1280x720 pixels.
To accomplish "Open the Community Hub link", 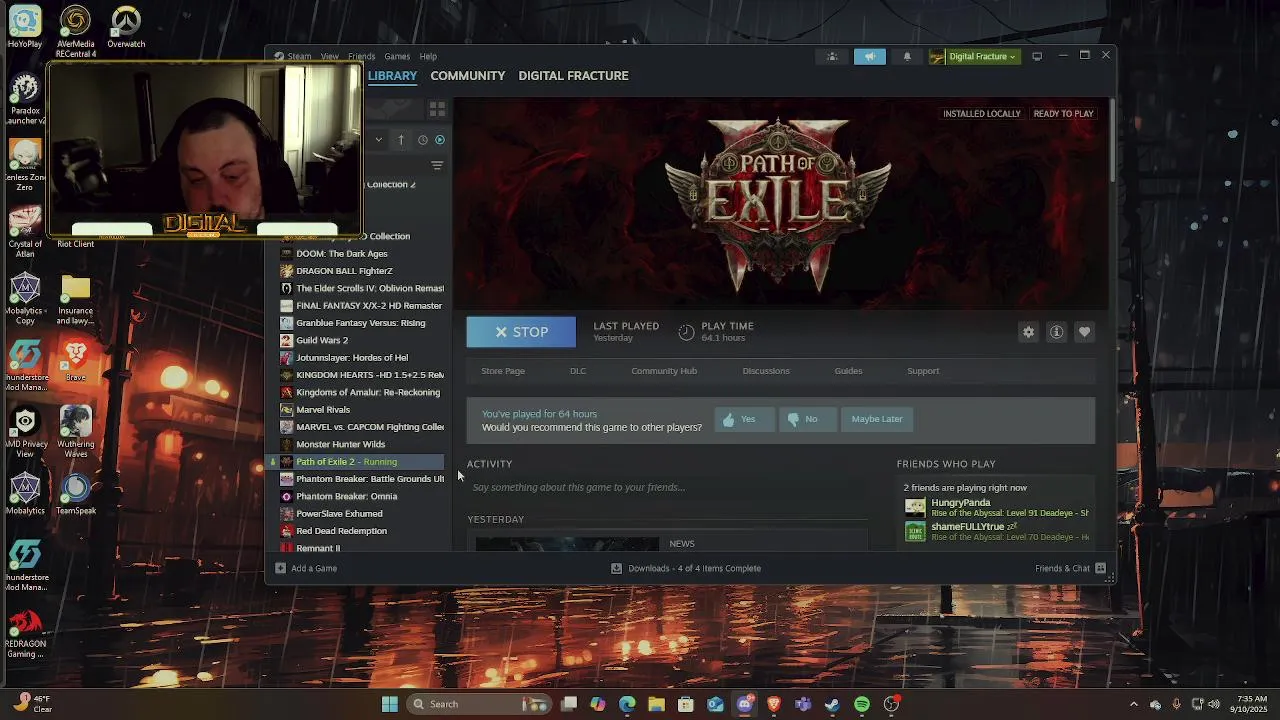I will (664, 371).
